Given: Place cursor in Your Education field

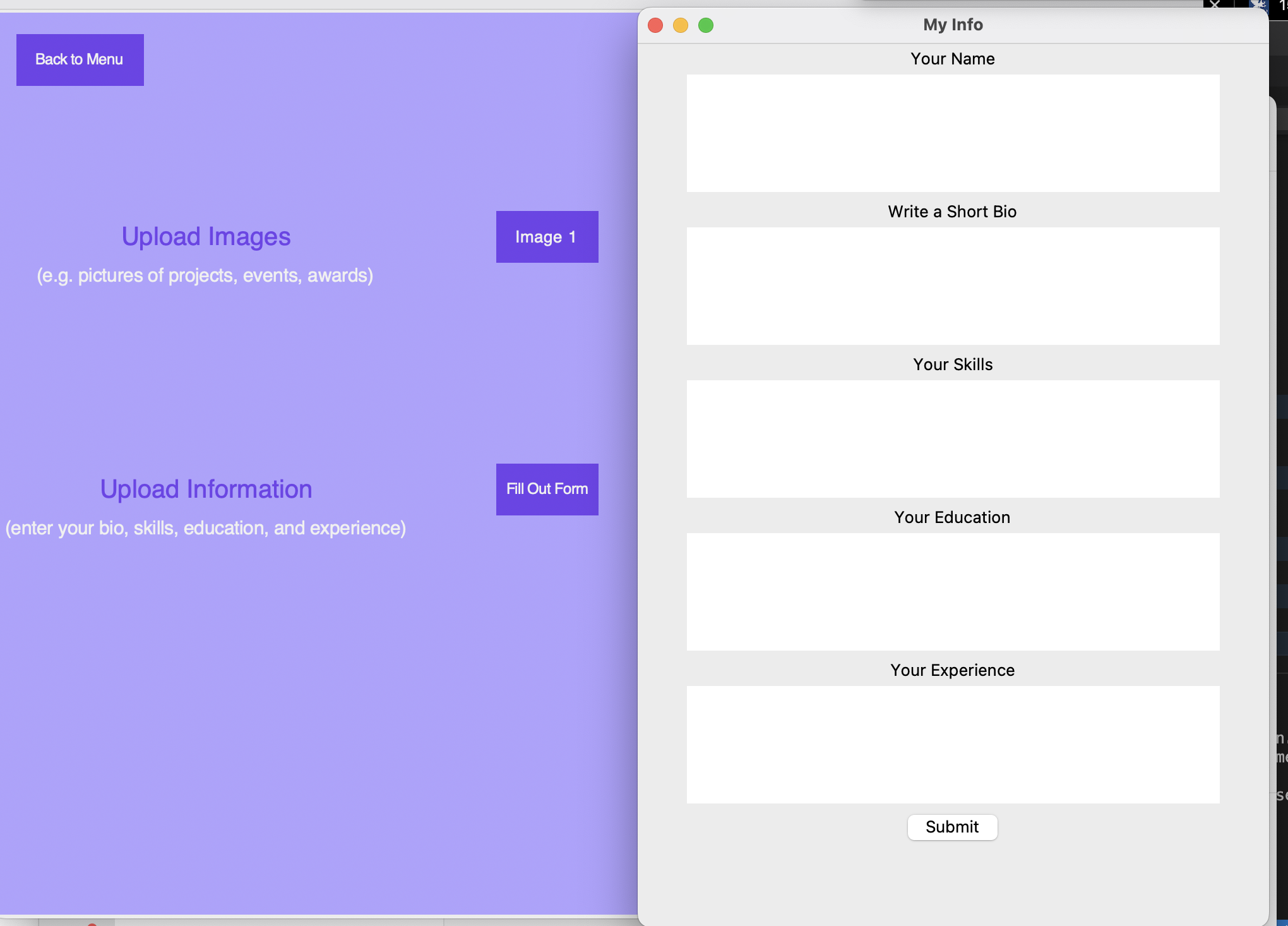Looking at the screenshot, I should [x=952, y=592].
